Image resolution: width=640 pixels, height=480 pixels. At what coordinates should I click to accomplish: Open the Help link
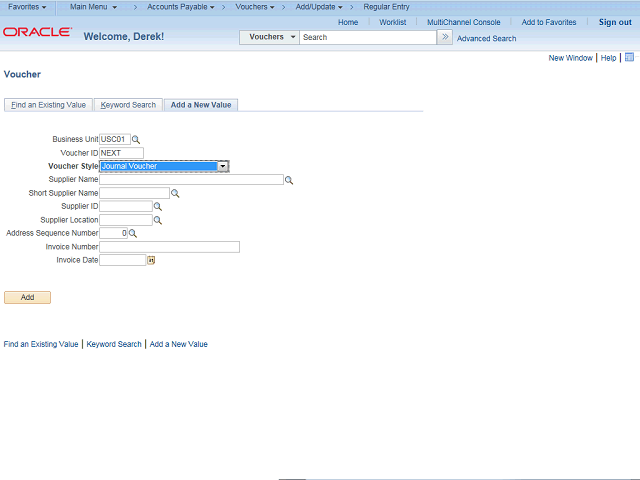pyautogui.click(x=608, y=58)
